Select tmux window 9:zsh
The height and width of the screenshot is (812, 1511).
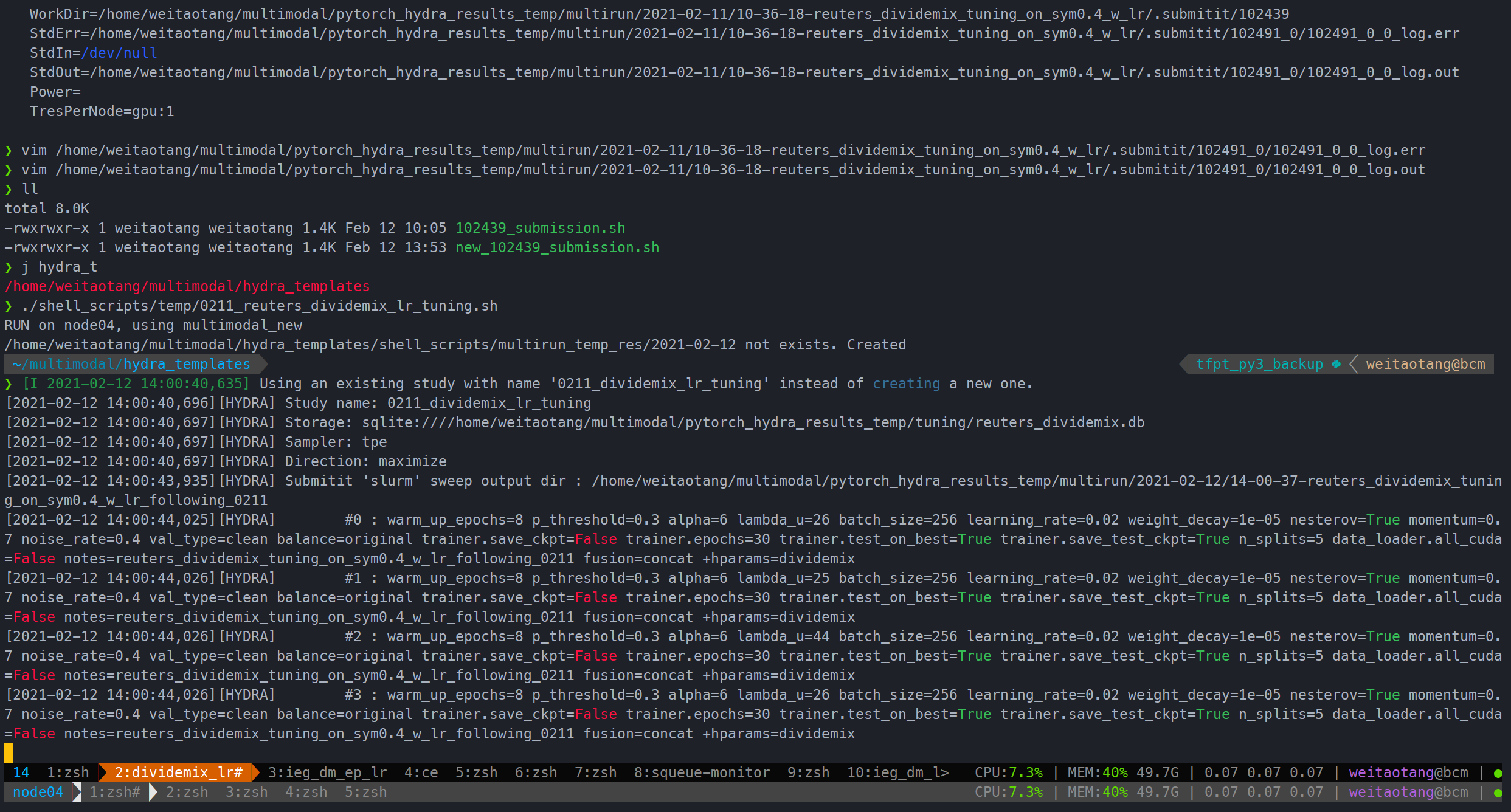809,772
